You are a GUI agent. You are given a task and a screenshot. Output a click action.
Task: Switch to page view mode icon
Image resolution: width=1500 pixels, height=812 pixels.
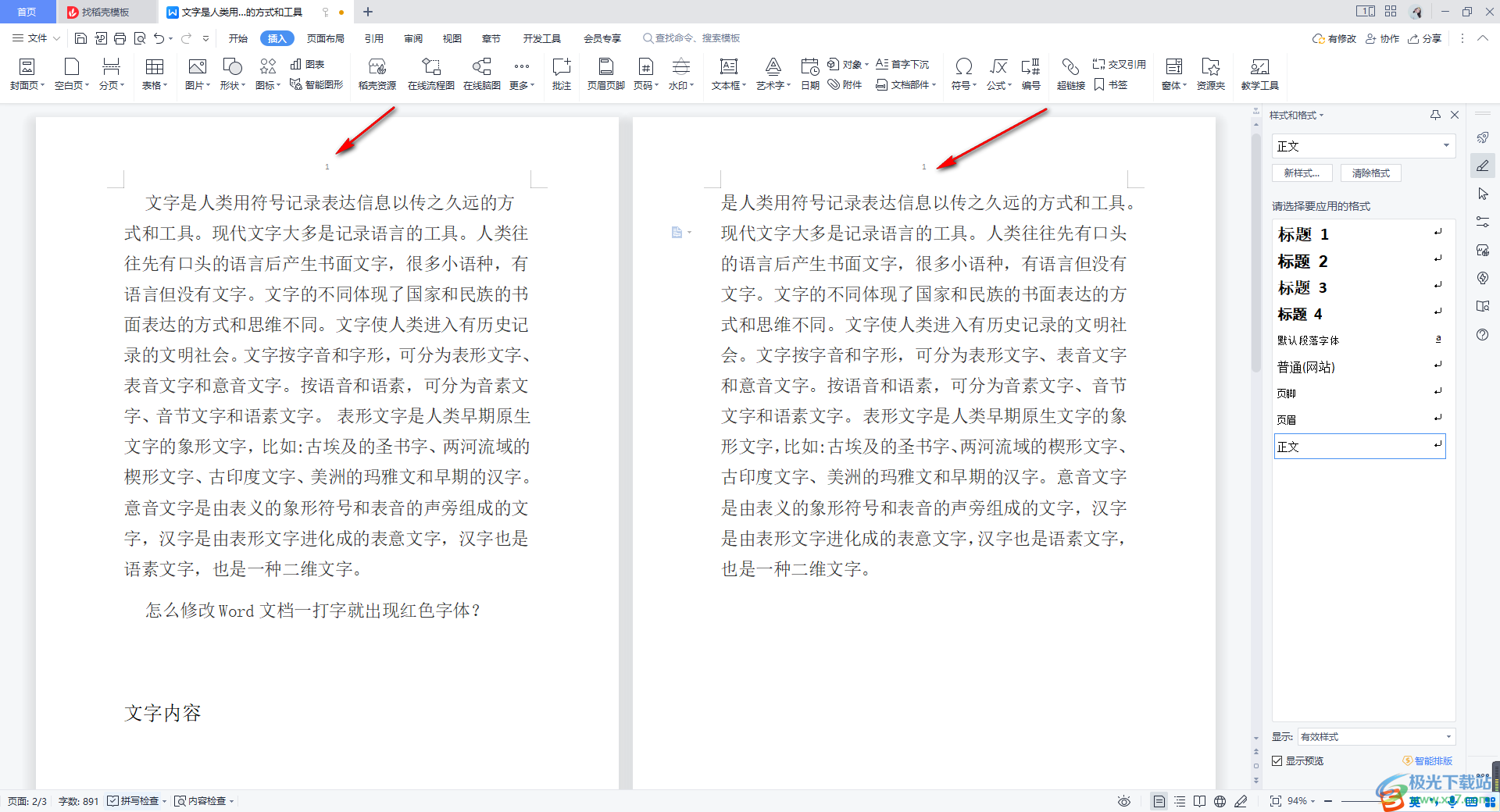(1159, 801)
